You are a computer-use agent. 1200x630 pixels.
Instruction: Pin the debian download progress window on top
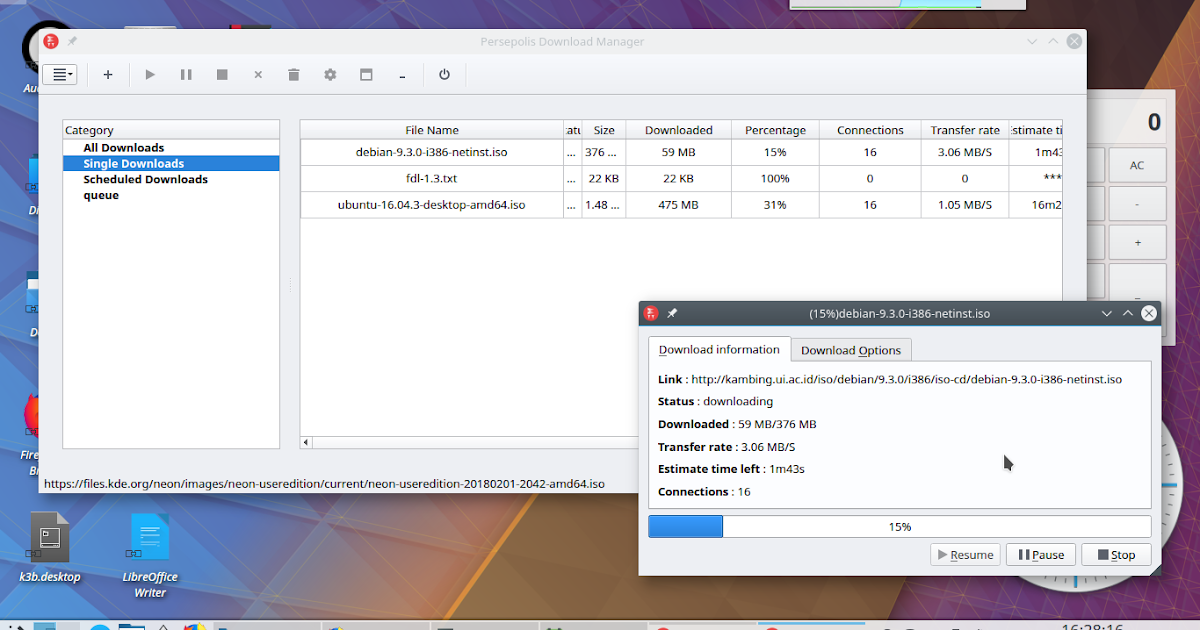pos(673,313)
